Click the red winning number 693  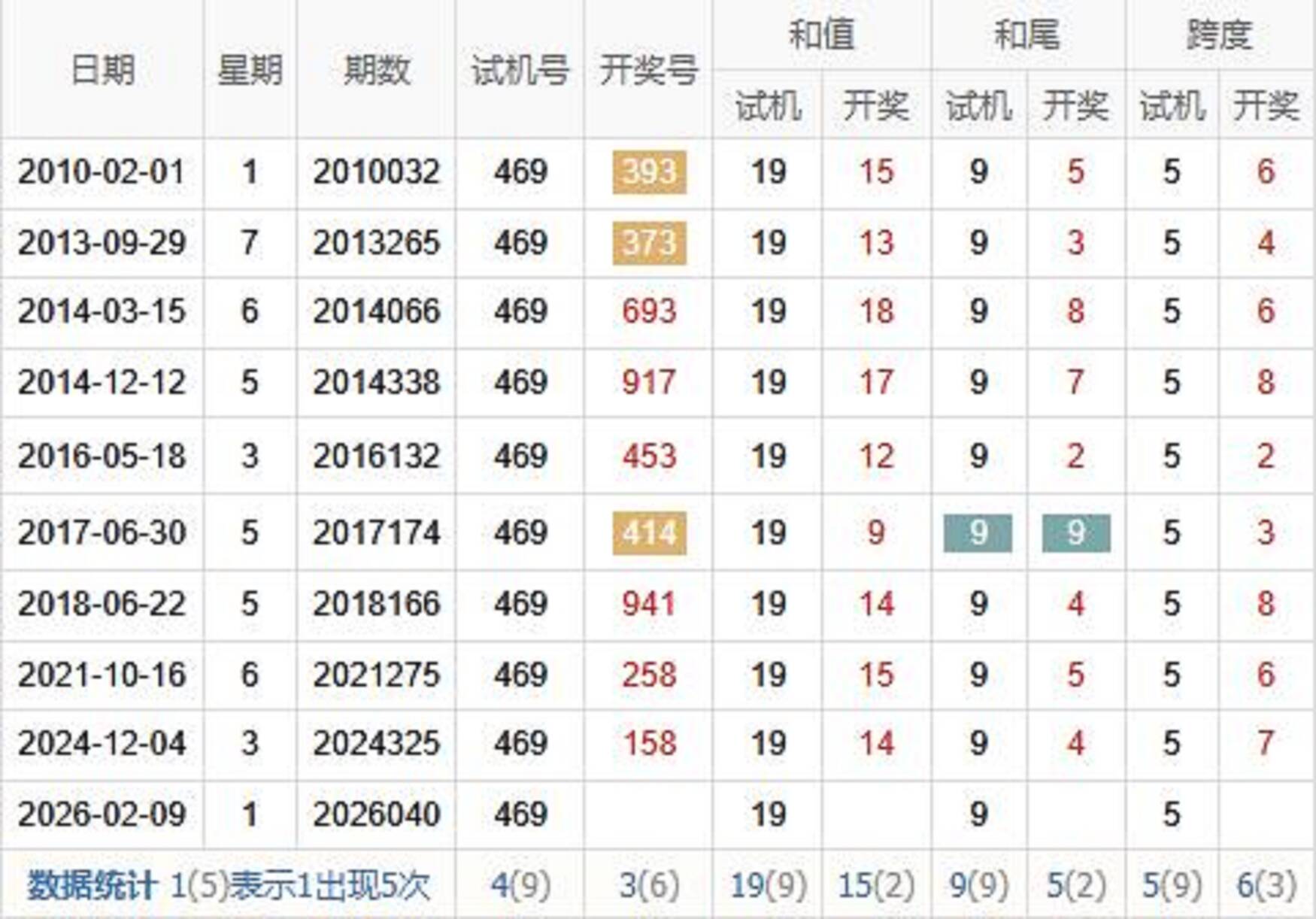coord(649,311)
